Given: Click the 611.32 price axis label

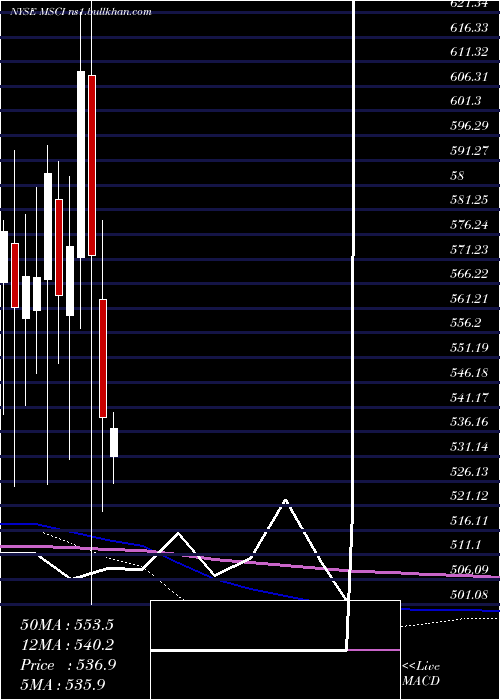Looking at the screenshot, I should [x=469, y=52].
